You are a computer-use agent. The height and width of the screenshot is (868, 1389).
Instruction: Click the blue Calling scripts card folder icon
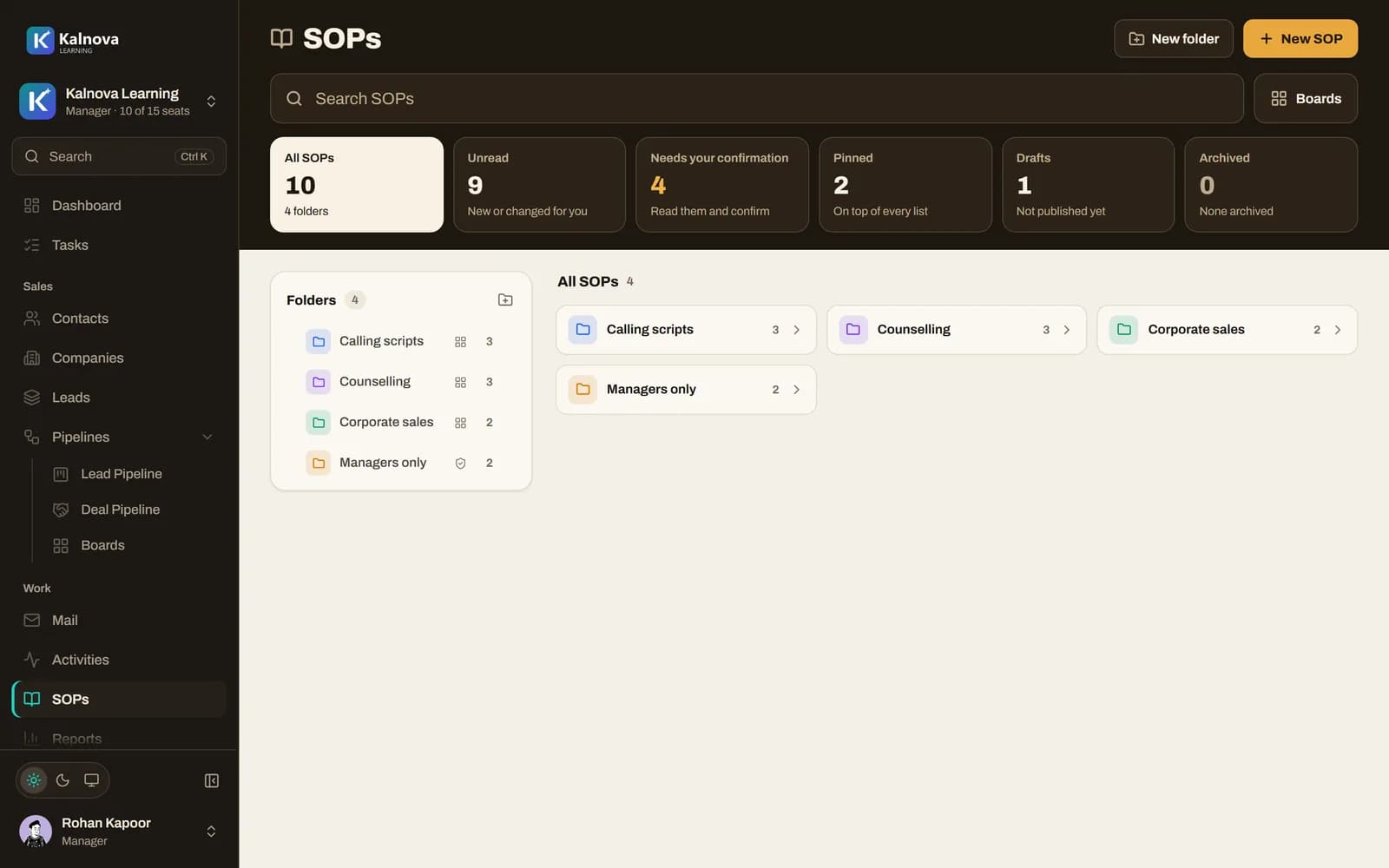[x=583, y=330]
